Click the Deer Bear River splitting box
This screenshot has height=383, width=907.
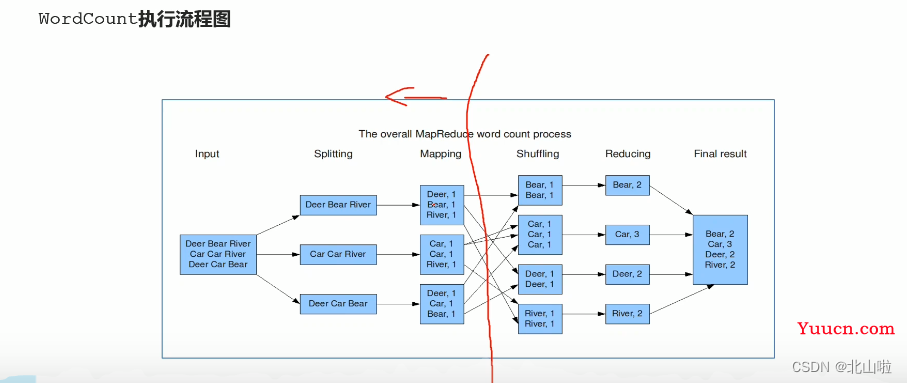click(338, 205)
